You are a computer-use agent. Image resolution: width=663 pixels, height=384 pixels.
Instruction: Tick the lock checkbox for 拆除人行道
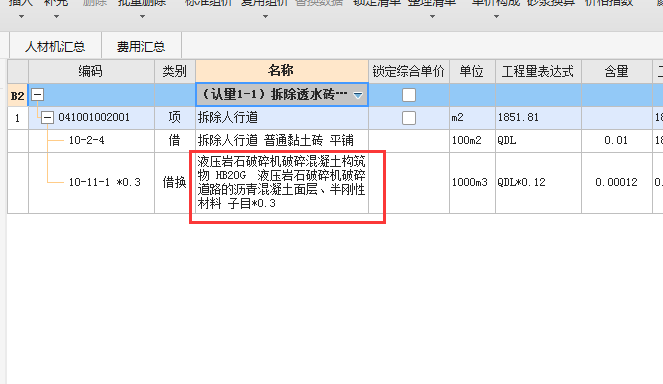[x=409, y=118]
